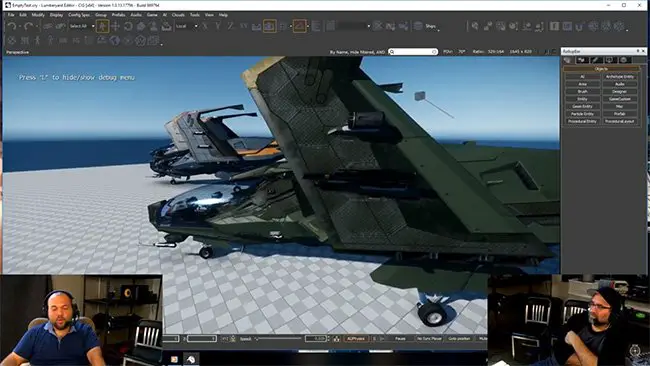This screenshot has height=366, width=650.
Task: Click the Ratio value in viewport header
Action: pyautogui.click(x=495, y=52)
